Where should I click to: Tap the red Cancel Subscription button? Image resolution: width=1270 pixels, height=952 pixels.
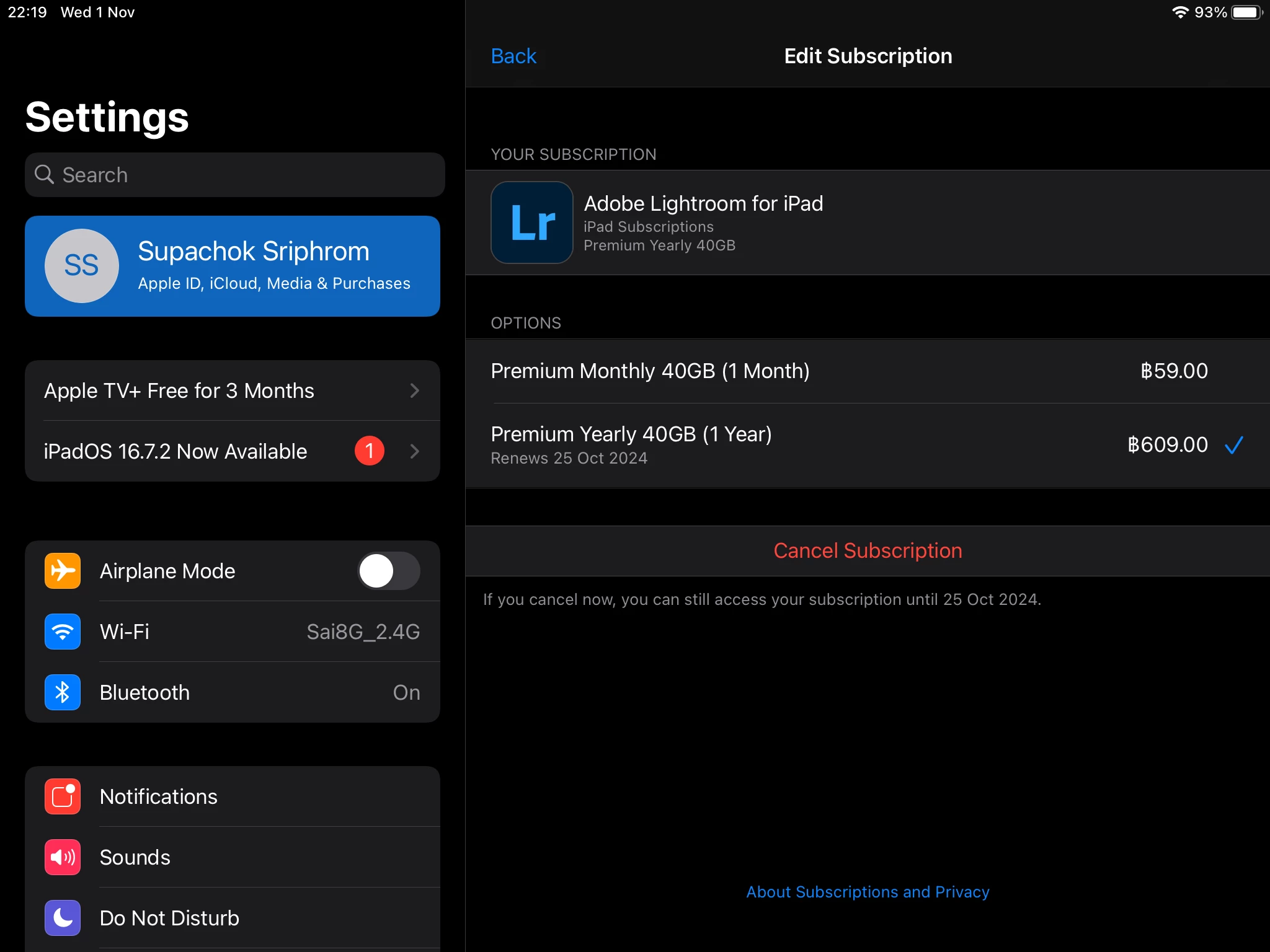tap(867, 550)
